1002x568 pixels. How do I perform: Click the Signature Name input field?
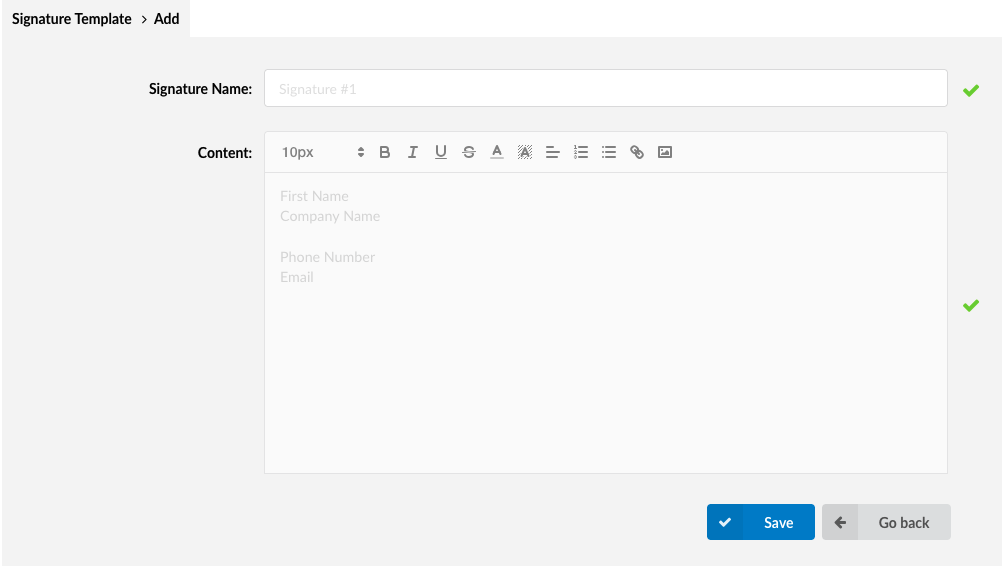pyautogui.click(x=606, y=88)
